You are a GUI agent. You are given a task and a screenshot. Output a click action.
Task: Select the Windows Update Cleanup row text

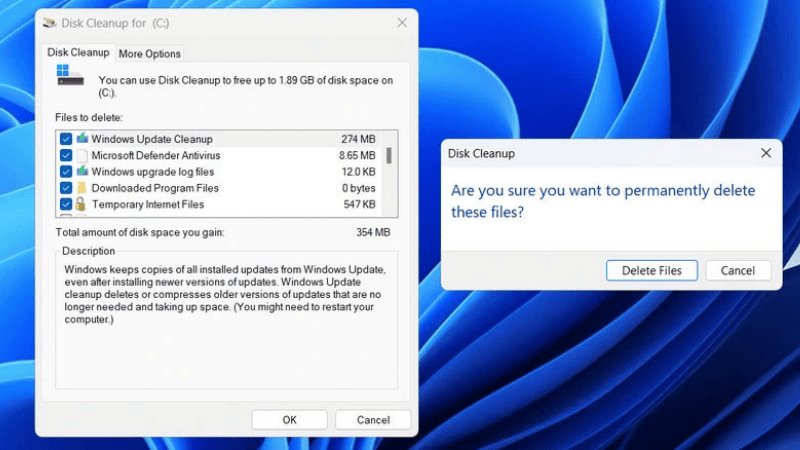click(152, 139)
